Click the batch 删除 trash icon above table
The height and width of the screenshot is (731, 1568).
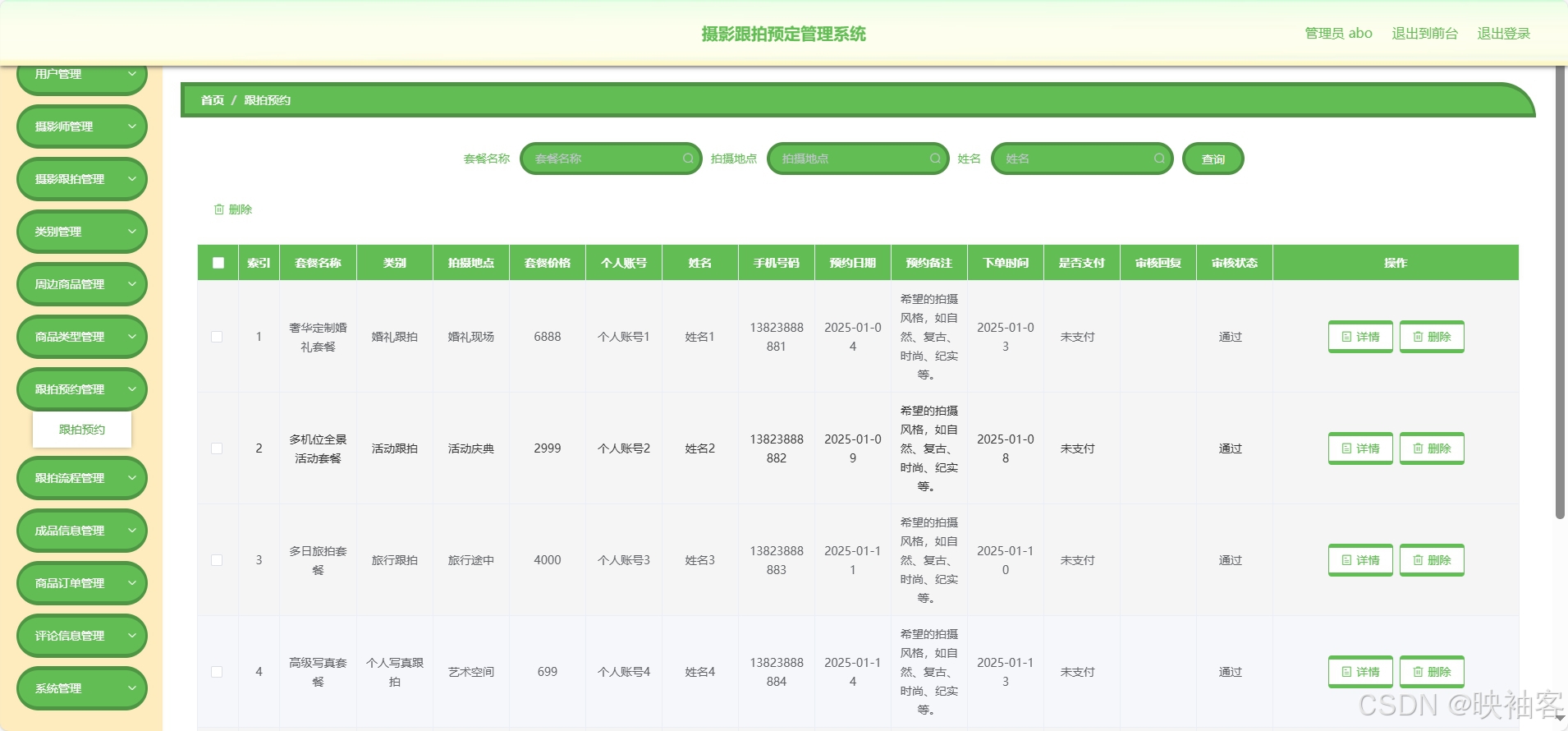point(219,209)
